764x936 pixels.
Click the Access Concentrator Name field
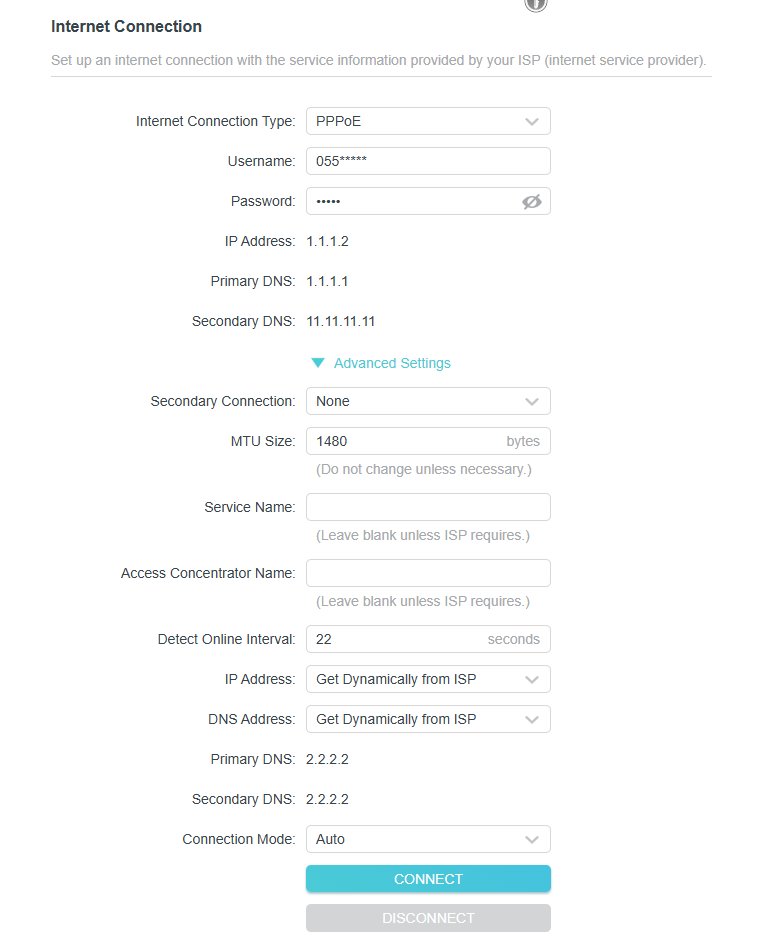428,573
